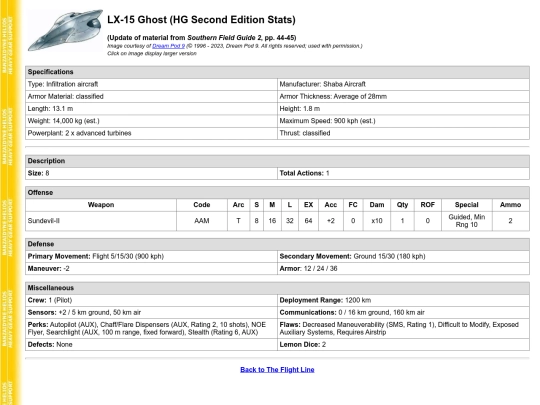The height and width of the screenshot is (405, 540).
Task: Click the AAM weapon code cell
Action: coord(202,221)
